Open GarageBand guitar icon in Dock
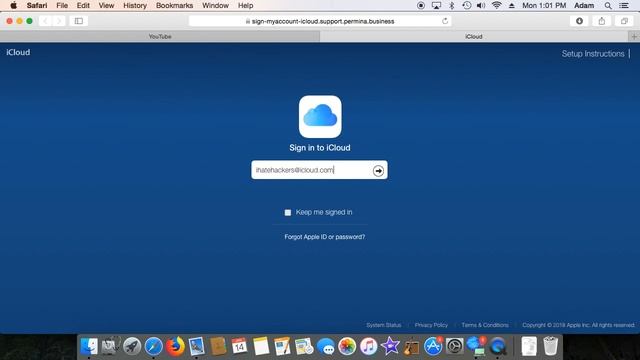 411,346
